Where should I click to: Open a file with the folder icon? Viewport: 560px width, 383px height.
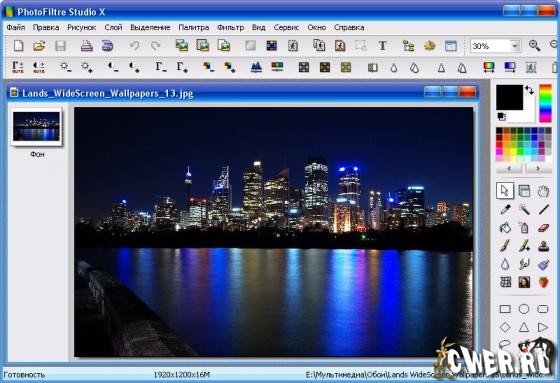[x=39, y=46]
